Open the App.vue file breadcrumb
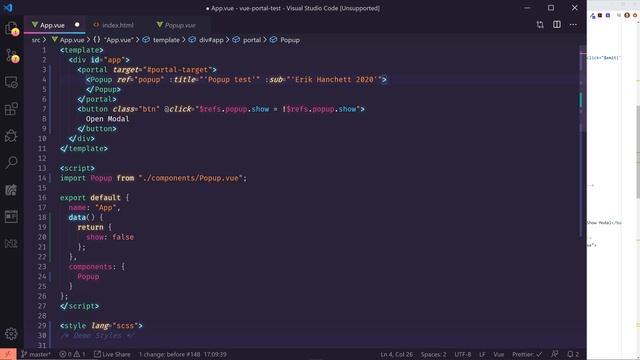 [x=68, y=40]
